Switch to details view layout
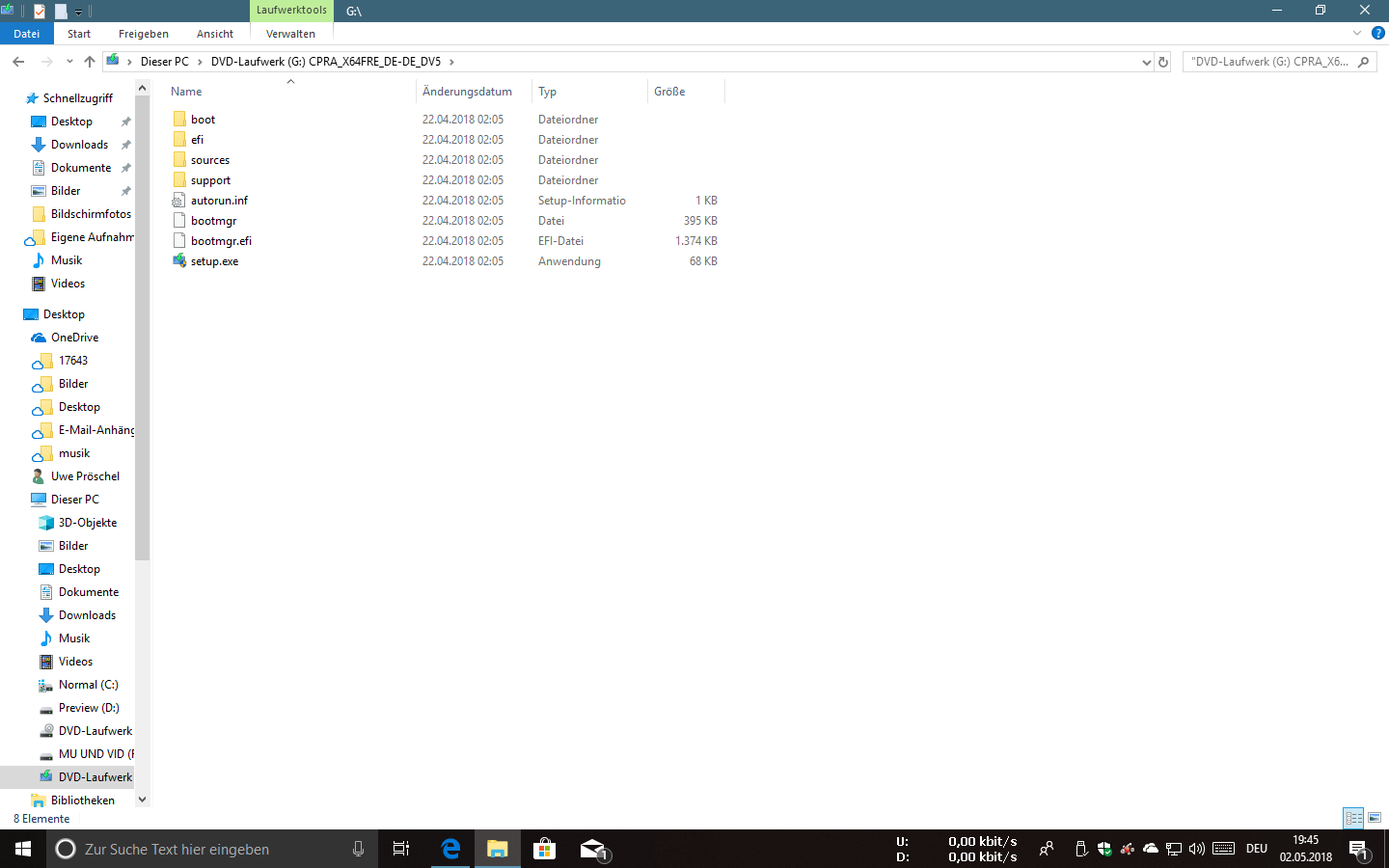This screenshot has height=868, width=1389. click(1353, 818)
